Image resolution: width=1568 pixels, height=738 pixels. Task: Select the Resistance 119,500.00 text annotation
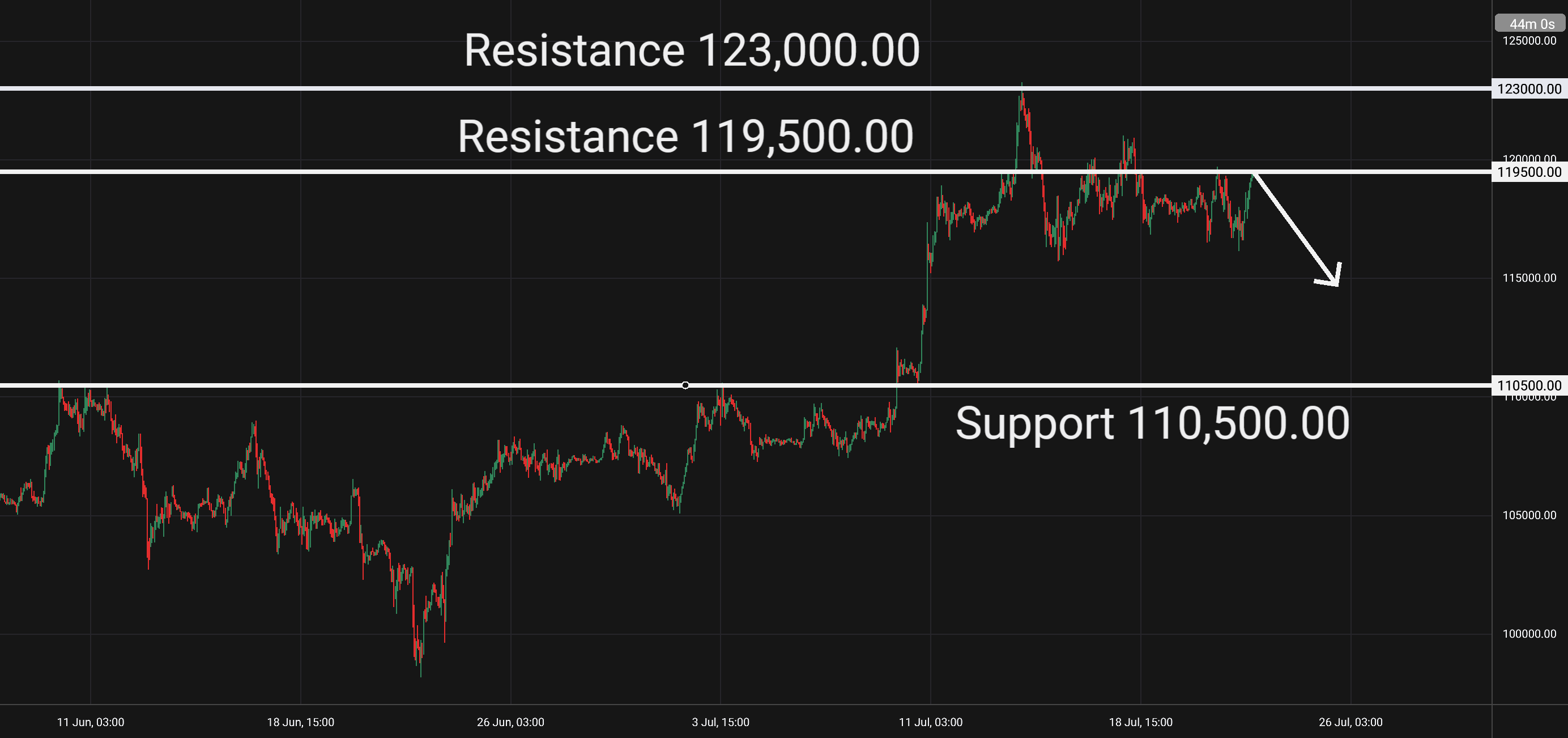tap(685, 137)
